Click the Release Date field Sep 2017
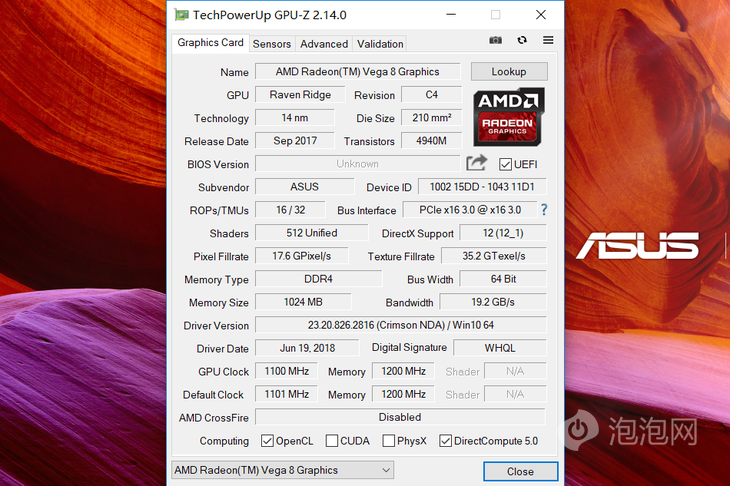Image resolution: width=730 pixels, height=486 pixels. click(x=295, y=141)
